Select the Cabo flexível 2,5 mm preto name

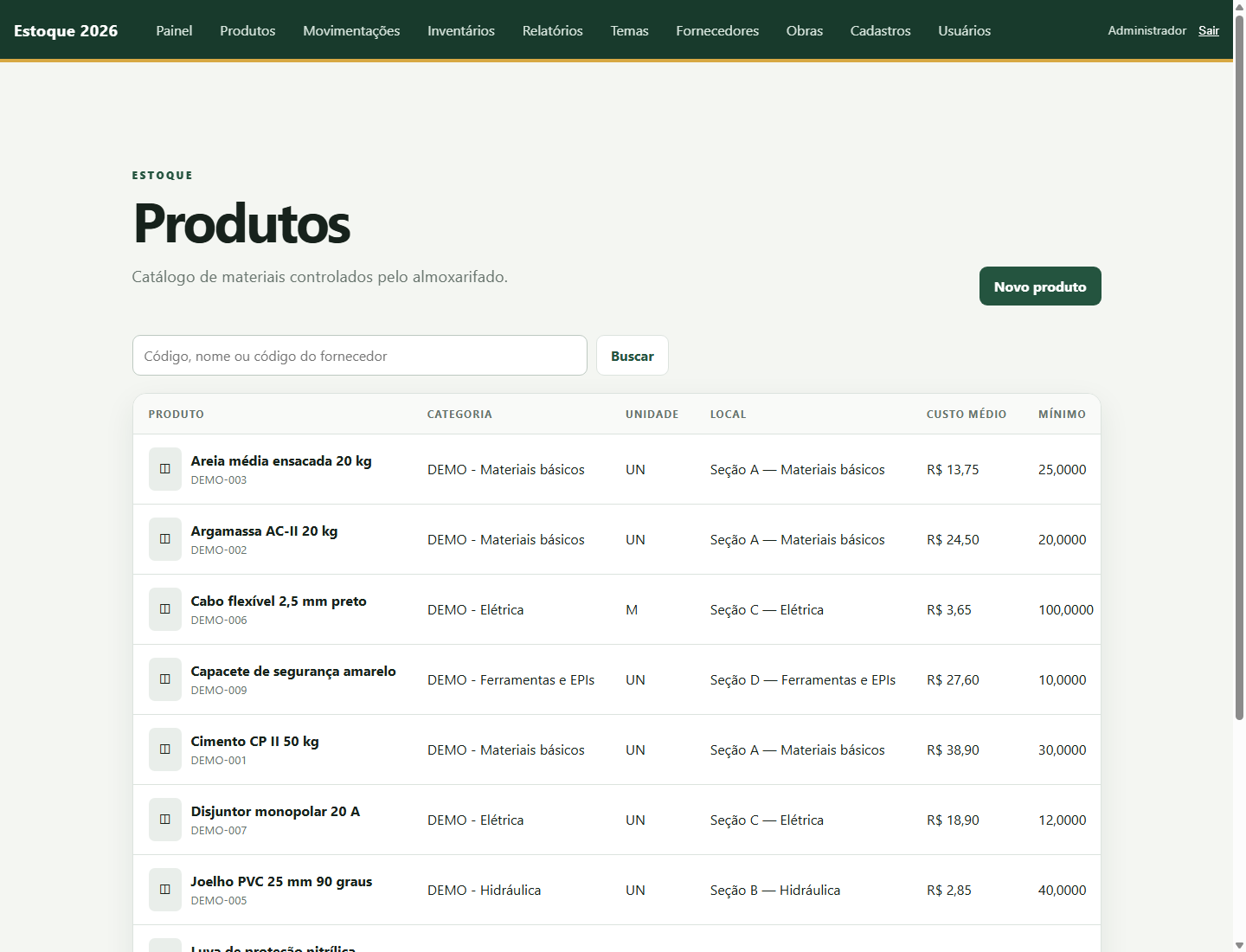click(x=279, y=601)
